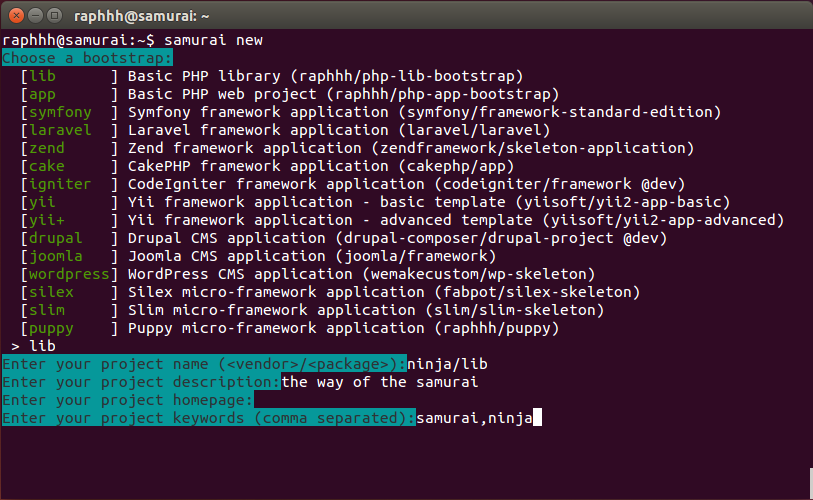This screenshot has width=813, height=500.
Task: Select the 'laravel' bootstrap key
Action: [60, 130]
